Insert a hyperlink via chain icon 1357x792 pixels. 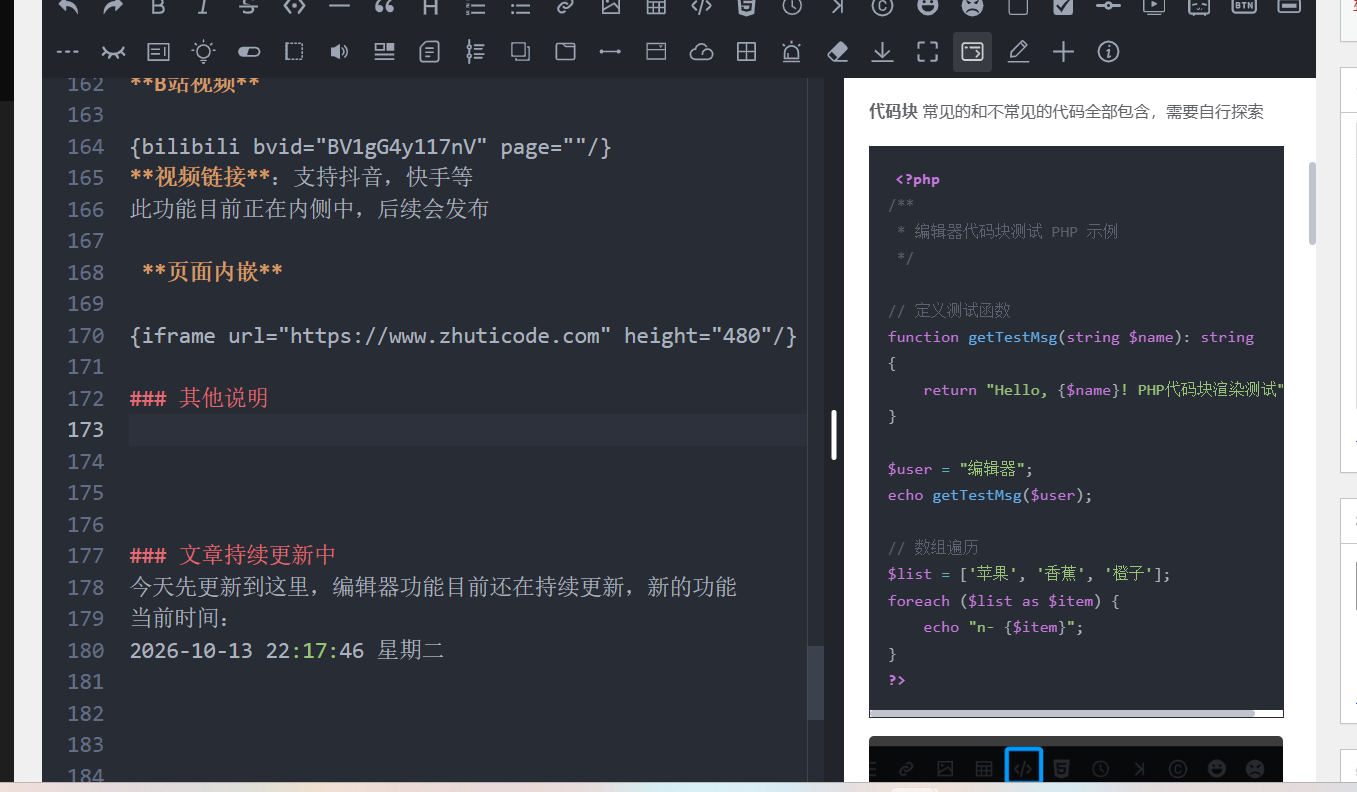[x=565, y=6]
